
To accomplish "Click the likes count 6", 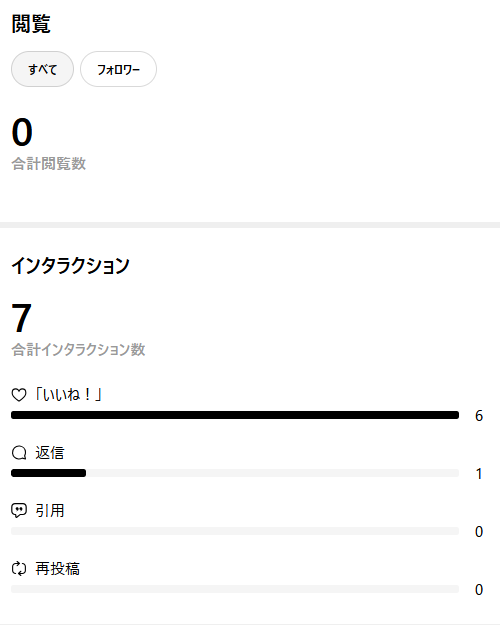I will pos(479,416).
